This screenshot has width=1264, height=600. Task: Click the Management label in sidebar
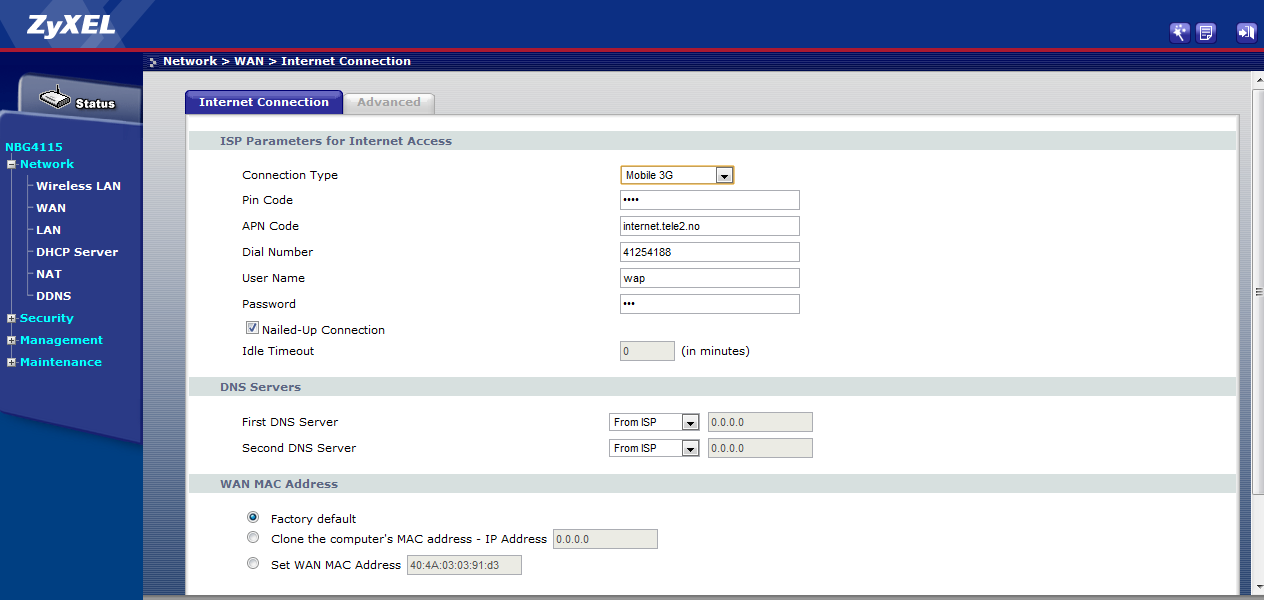click(x=61, y=340)
